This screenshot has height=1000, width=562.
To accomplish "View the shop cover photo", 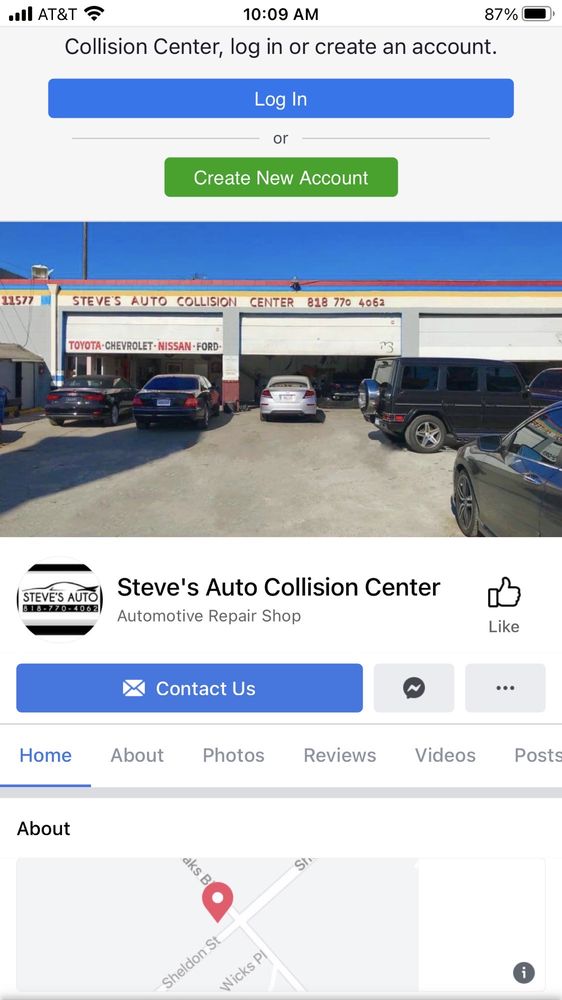I will 281,379.
